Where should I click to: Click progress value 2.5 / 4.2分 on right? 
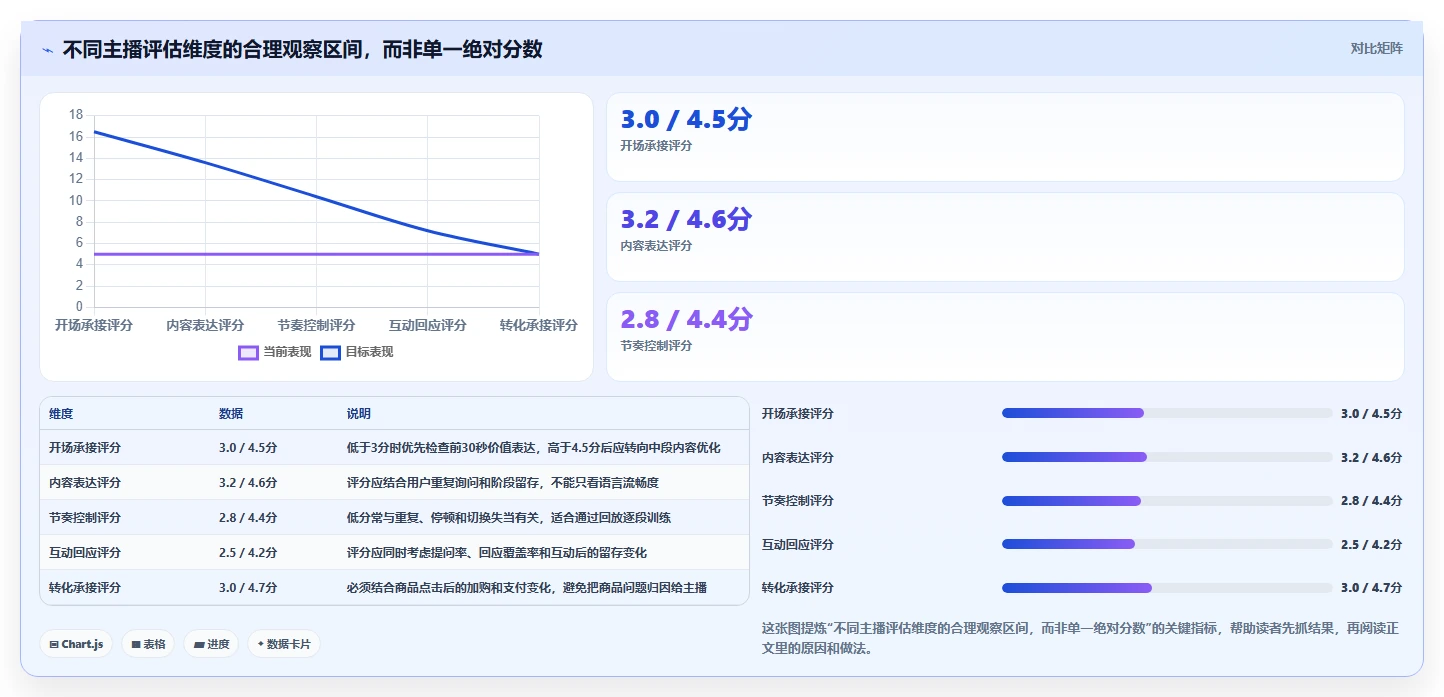[1371, 544]
